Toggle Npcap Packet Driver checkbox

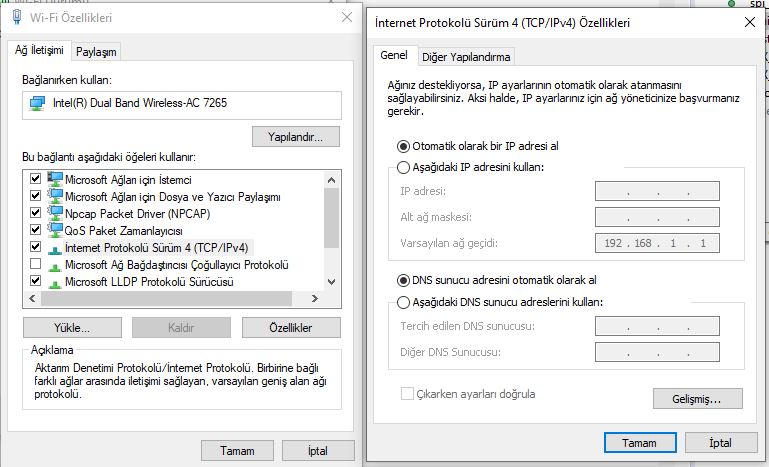pyautogui.click(x=35, y=212)
